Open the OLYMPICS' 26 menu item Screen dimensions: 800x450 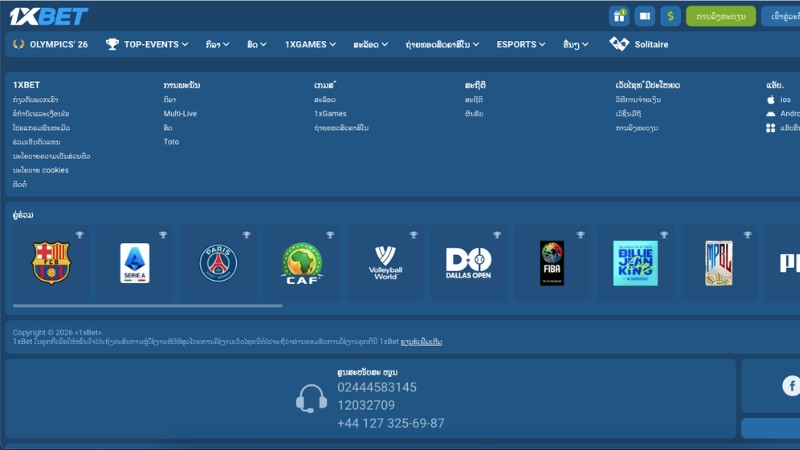pos(50,44)
